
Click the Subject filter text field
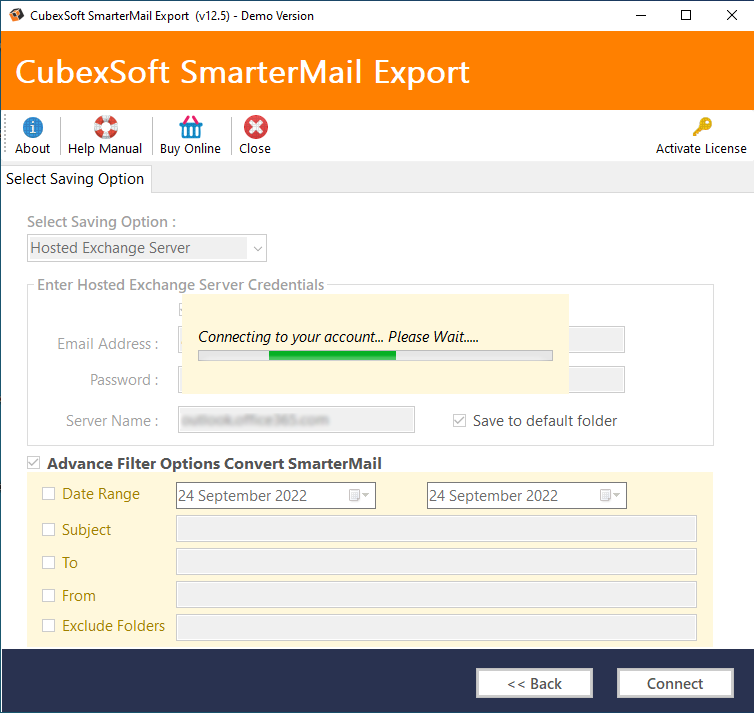click(436, 528)
